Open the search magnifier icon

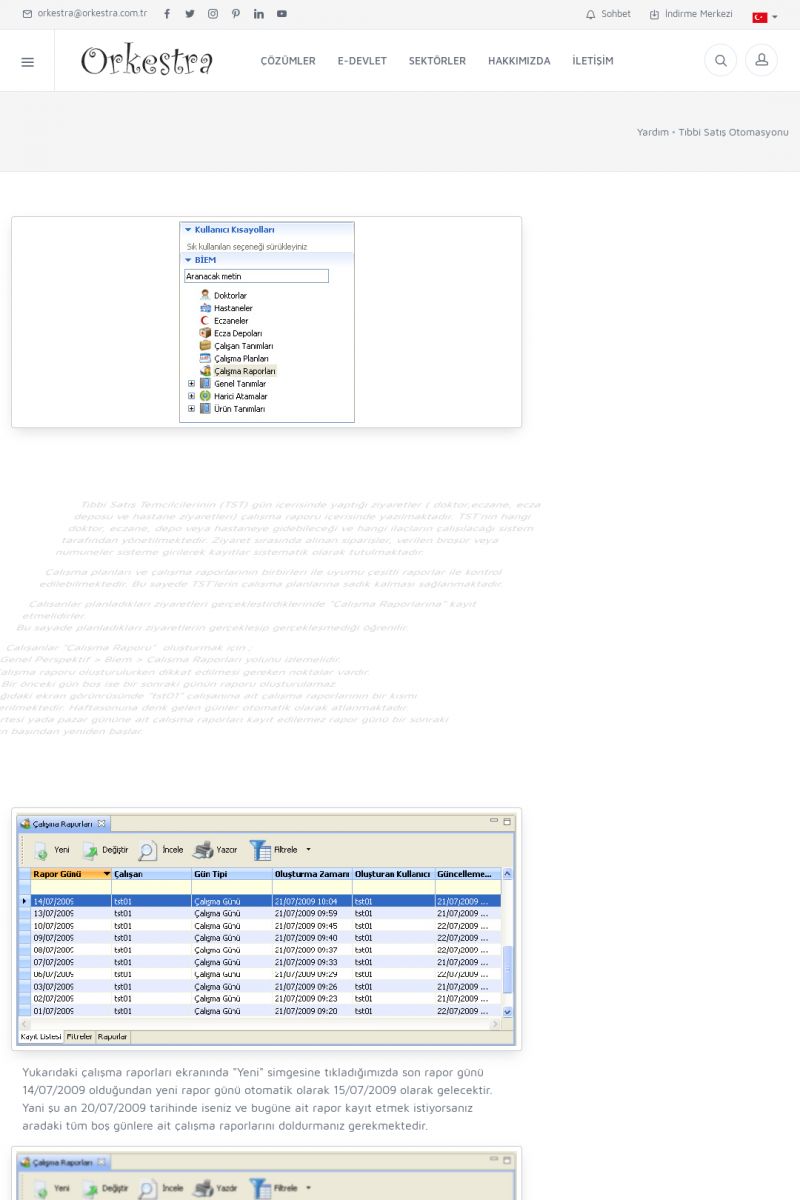pyautogui.click(x=720, y=61)
